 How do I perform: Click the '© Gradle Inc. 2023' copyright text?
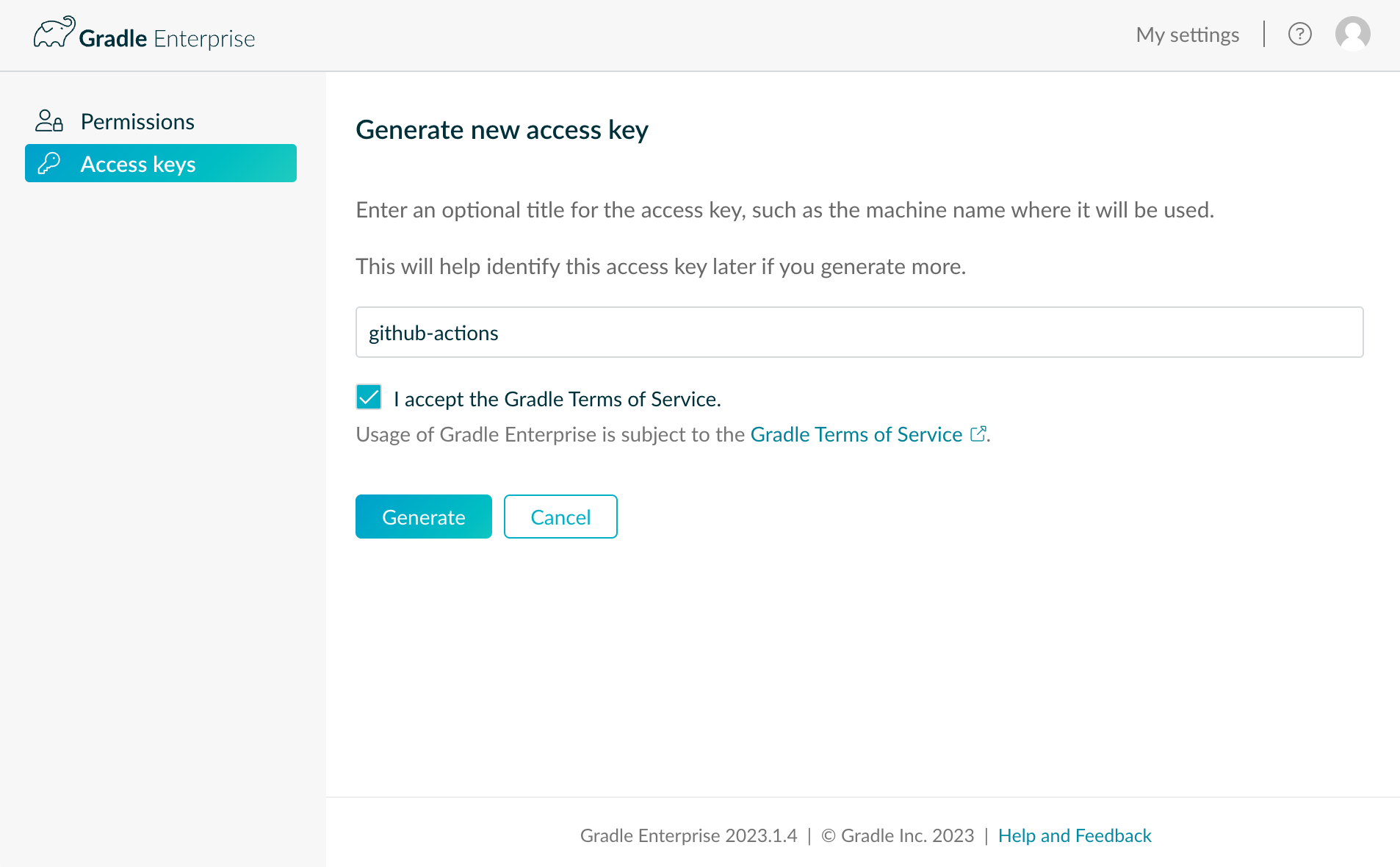coord(898,835)
